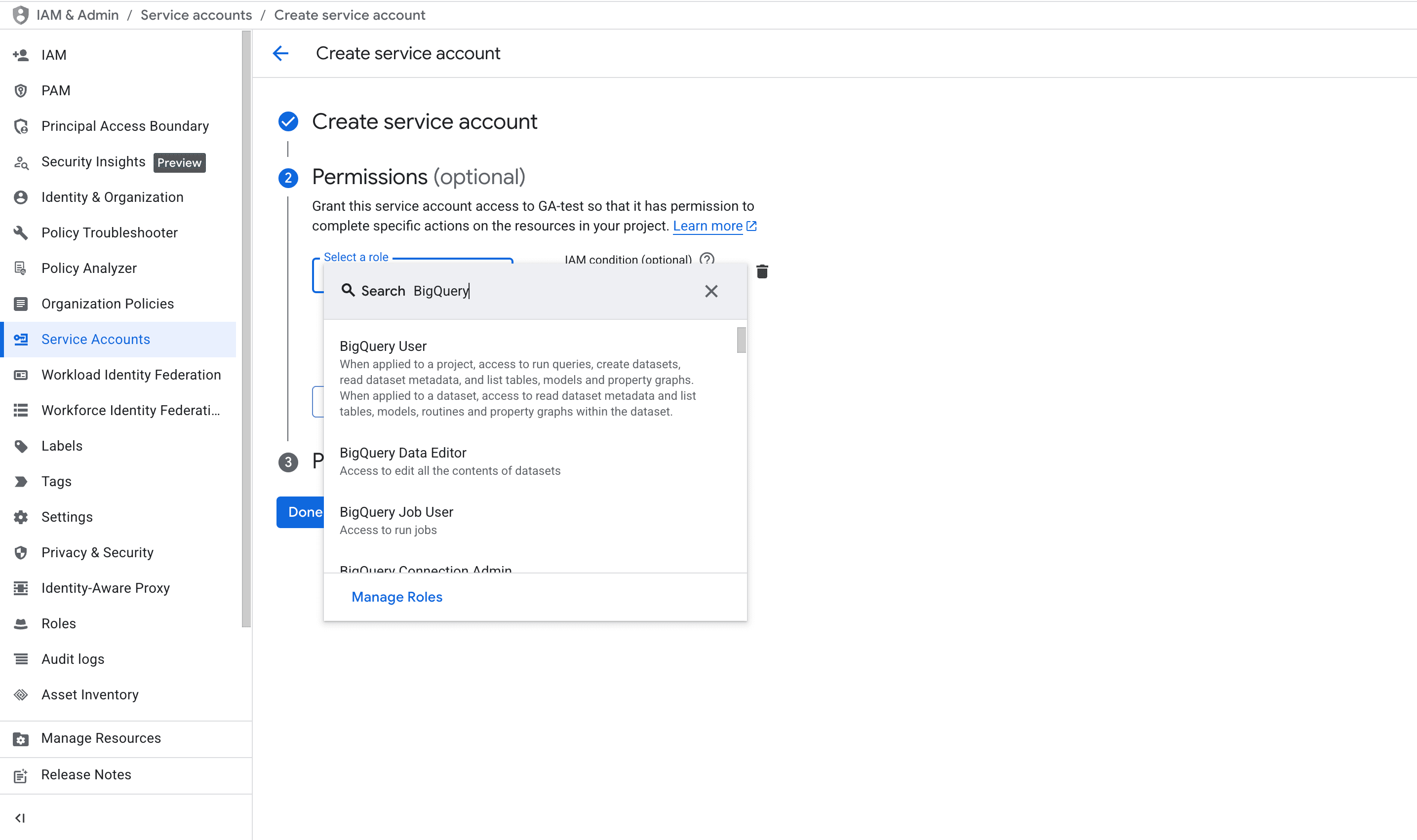The image size is (1417, 840).
Task: Navigate to Audit logs in the sidebar
Action: [73, 659]
